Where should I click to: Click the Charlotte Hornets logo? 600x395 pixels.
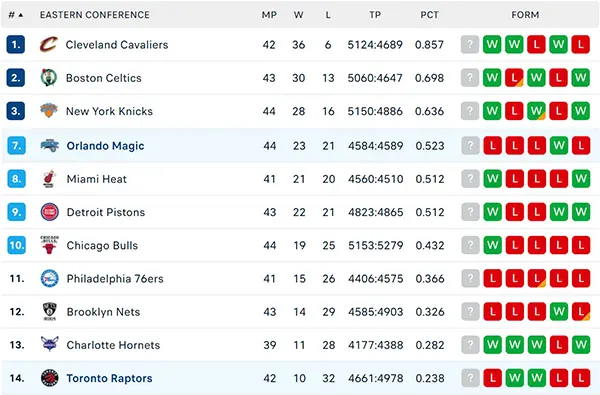(x=50, y=344)
